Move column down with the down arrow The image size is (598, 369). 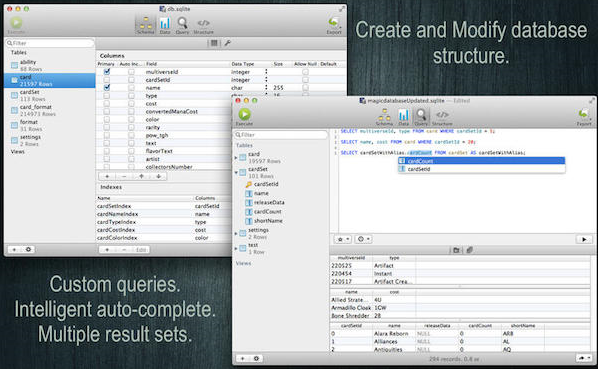158,176
